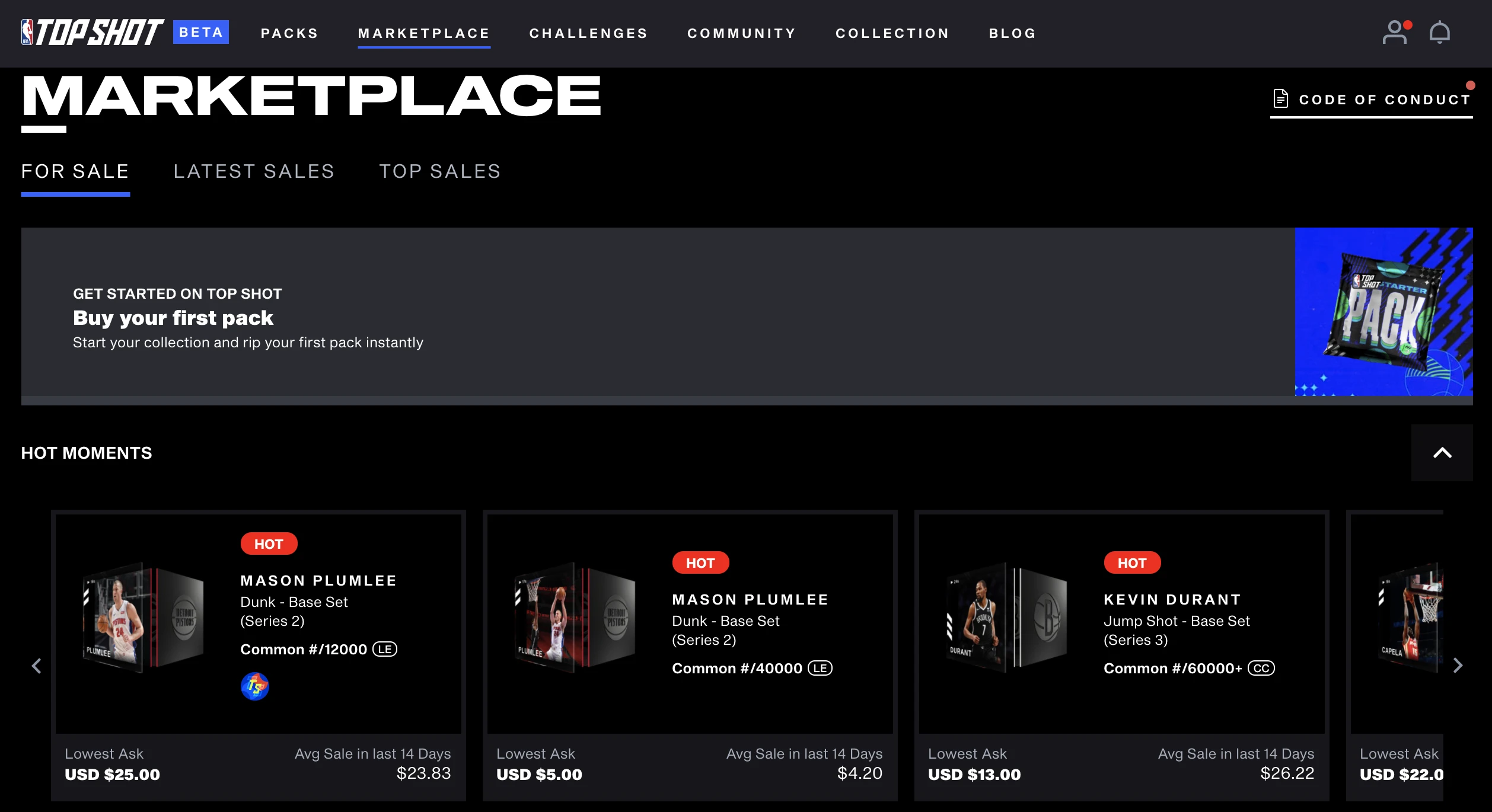
Task: Click the USD $22.0 lowest ask on Capela card
Action: coord(1401,775)
